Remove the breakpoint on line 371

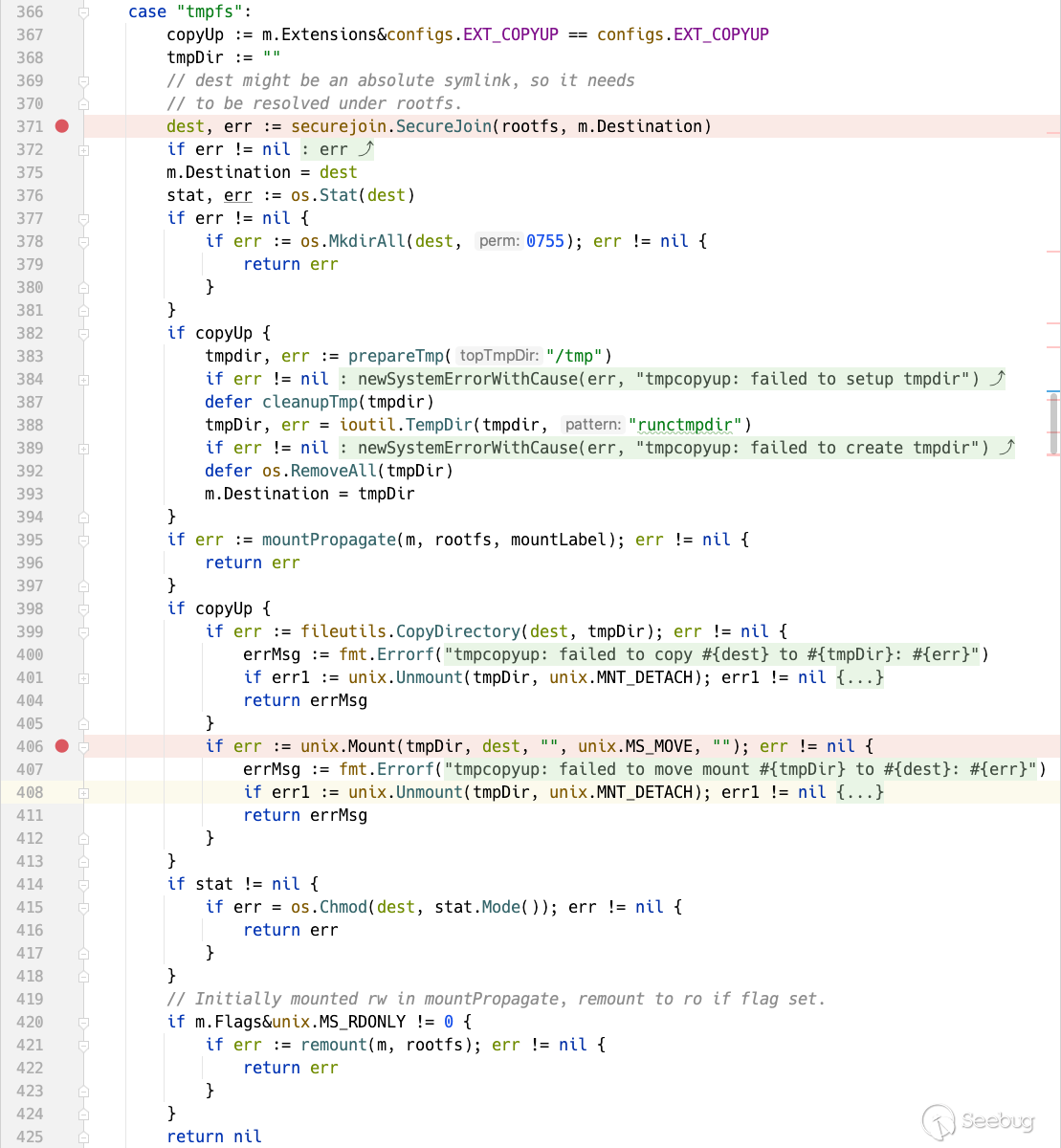(x=62, y=126)
